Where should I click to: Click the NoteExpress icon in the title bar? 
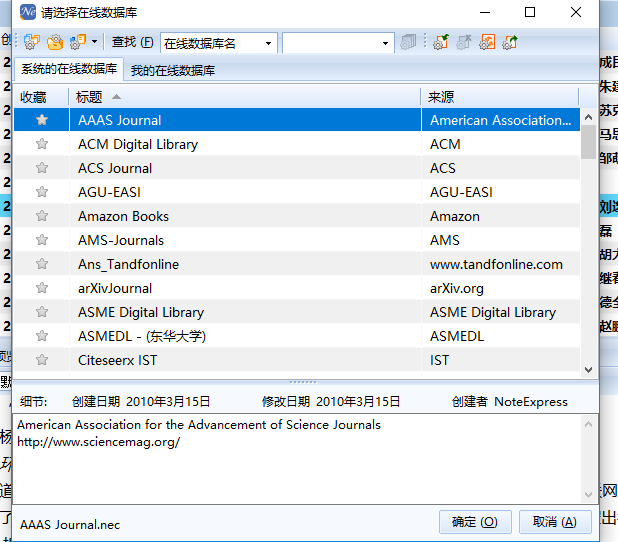click(28, 12)
